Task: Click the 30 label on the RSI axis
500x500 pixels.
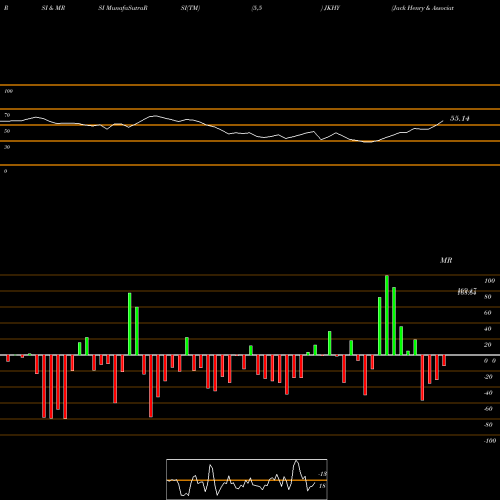Action: (7, 147)
